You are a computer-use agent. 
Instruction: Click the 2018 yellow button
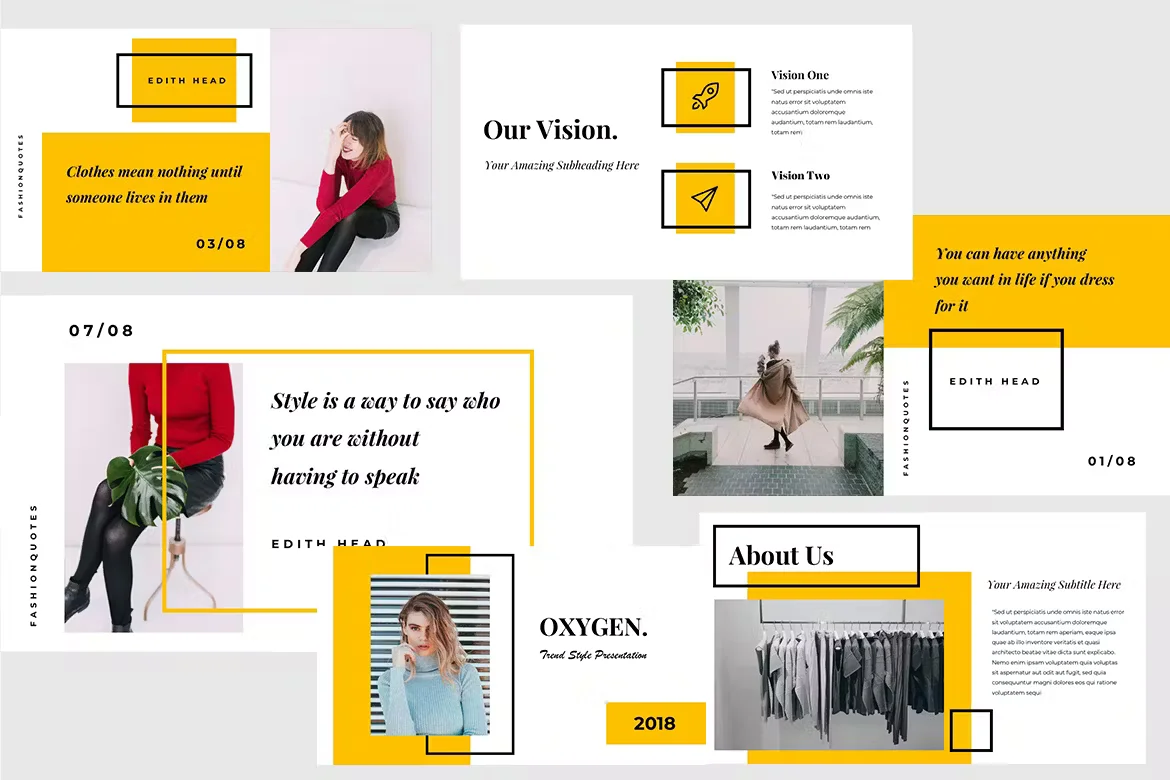(655, 723)
